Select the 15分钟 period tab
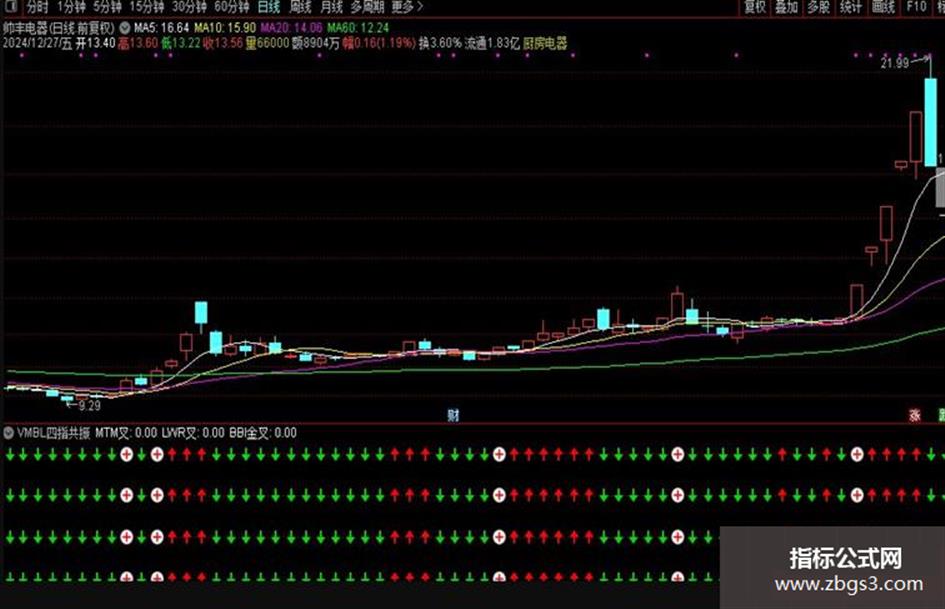This screenshot has width=945, height=609. [146, 7]
